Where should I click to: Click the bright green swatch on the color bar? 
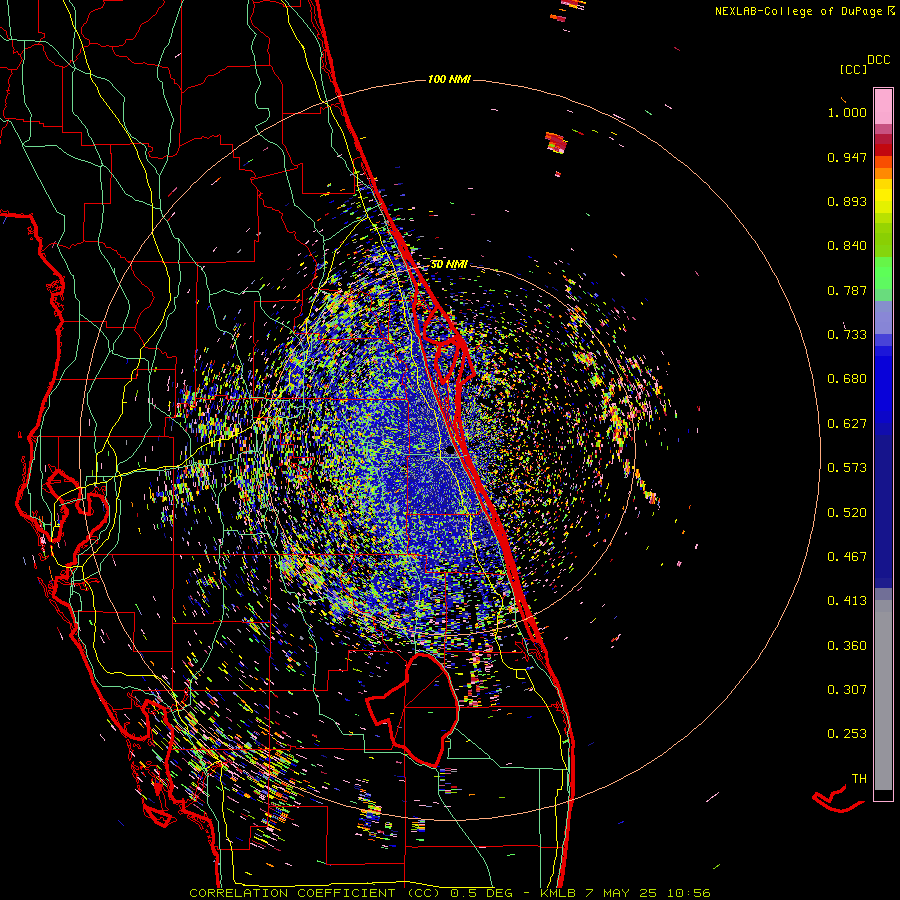tap(883, 273)
